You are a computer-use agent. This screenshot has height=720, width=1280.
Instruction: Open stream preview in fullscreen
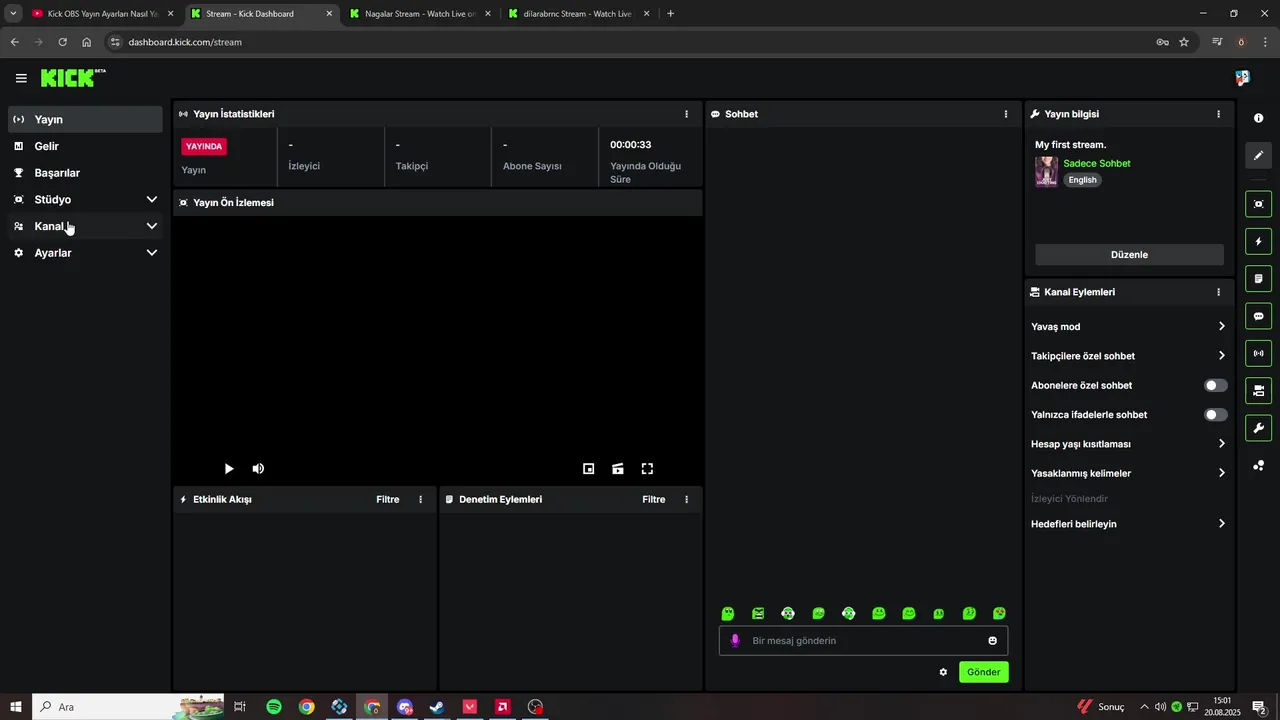pyautogui.click(x=647, y=468)
